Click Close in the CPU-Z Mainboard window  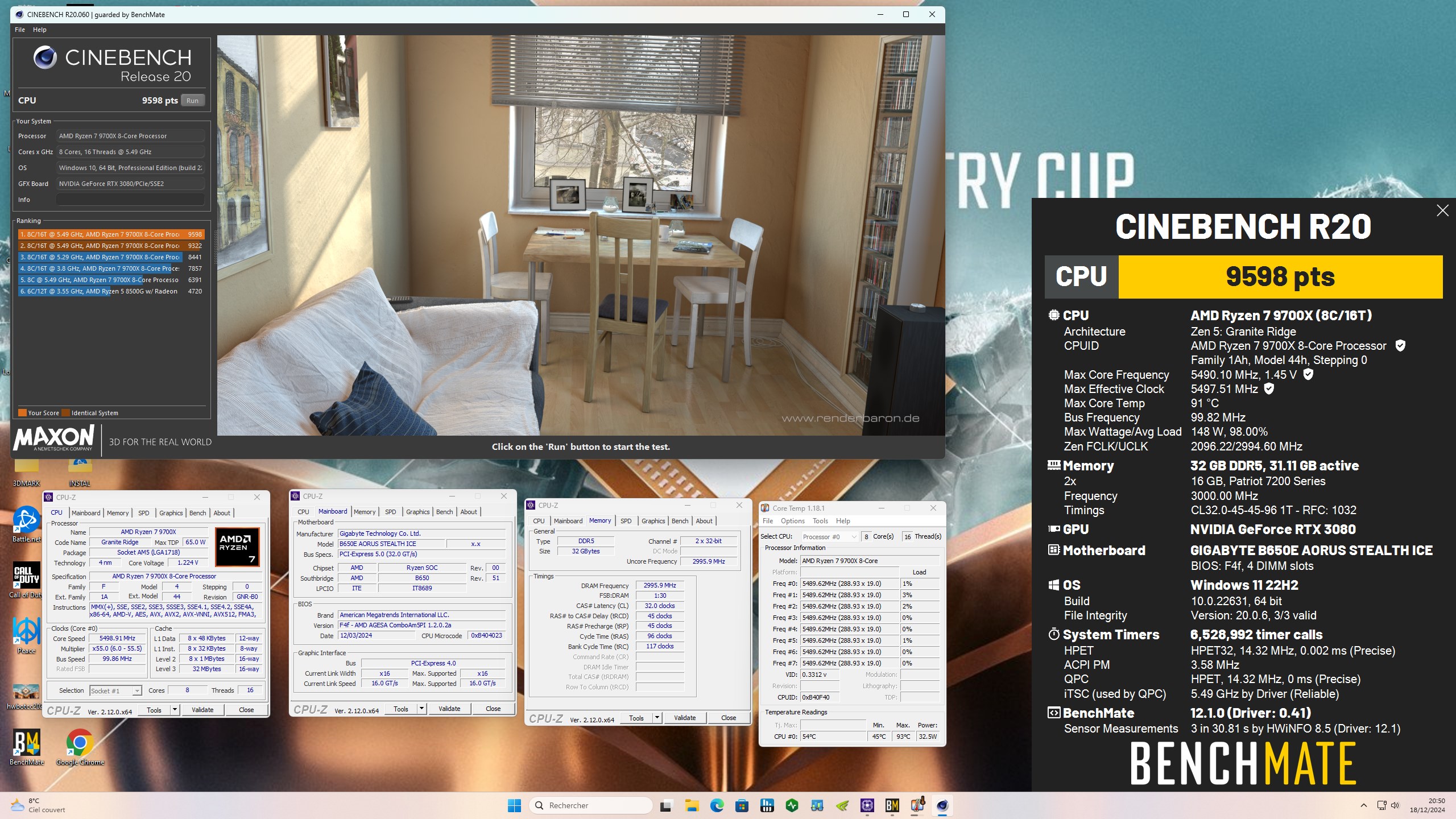click(493, 709)
